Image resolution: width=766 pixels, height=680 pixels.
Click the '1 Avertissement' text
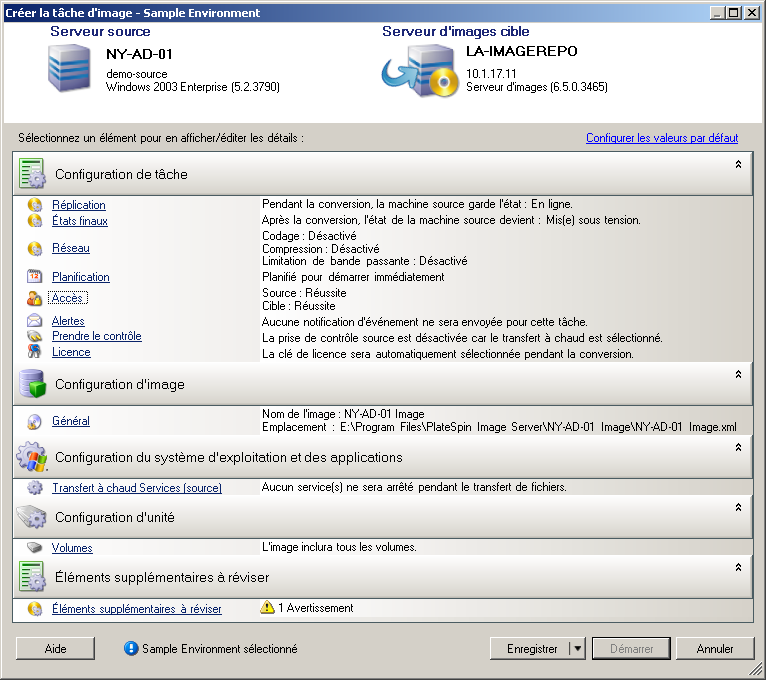coord(316,608)
